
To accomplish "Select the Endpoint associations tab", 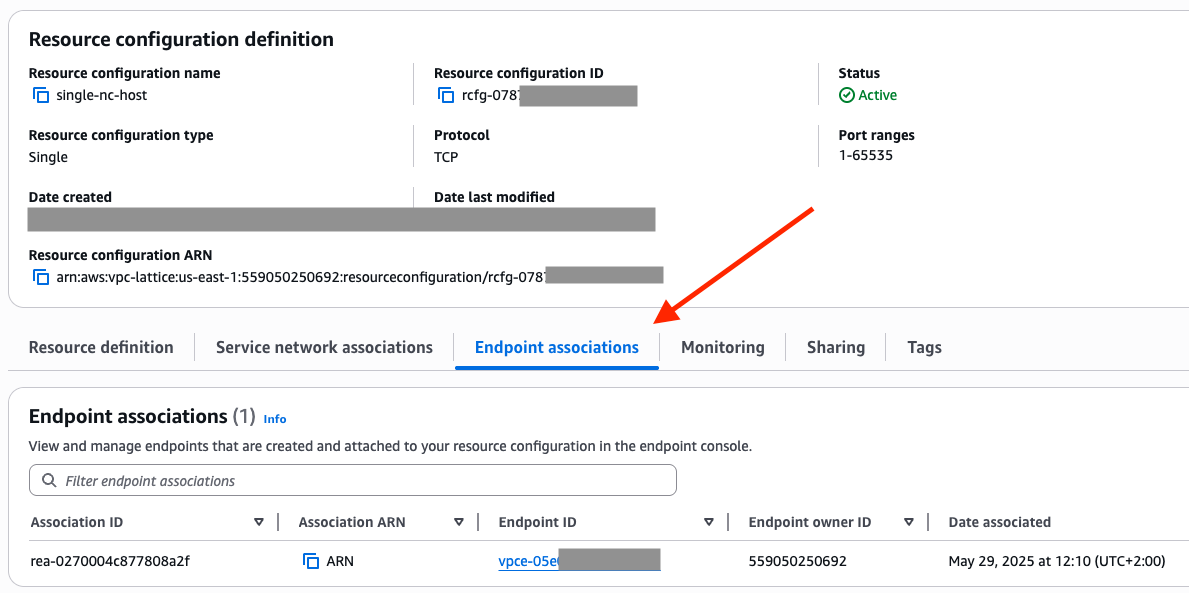I will coord(556,348).
